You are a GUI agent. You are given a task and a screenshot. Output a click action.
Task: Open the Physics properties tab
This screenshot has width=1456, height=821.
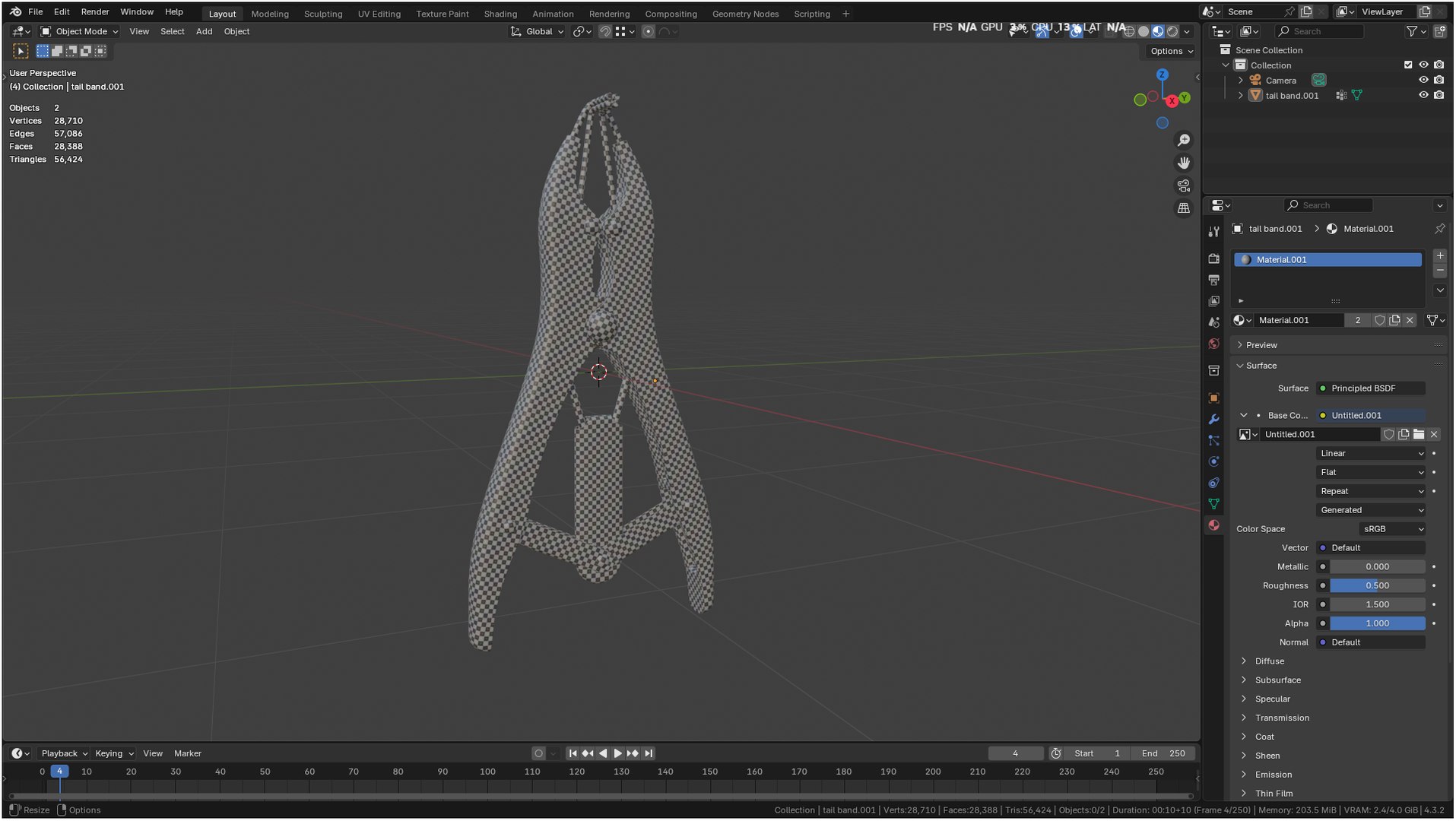(1214, 462)
